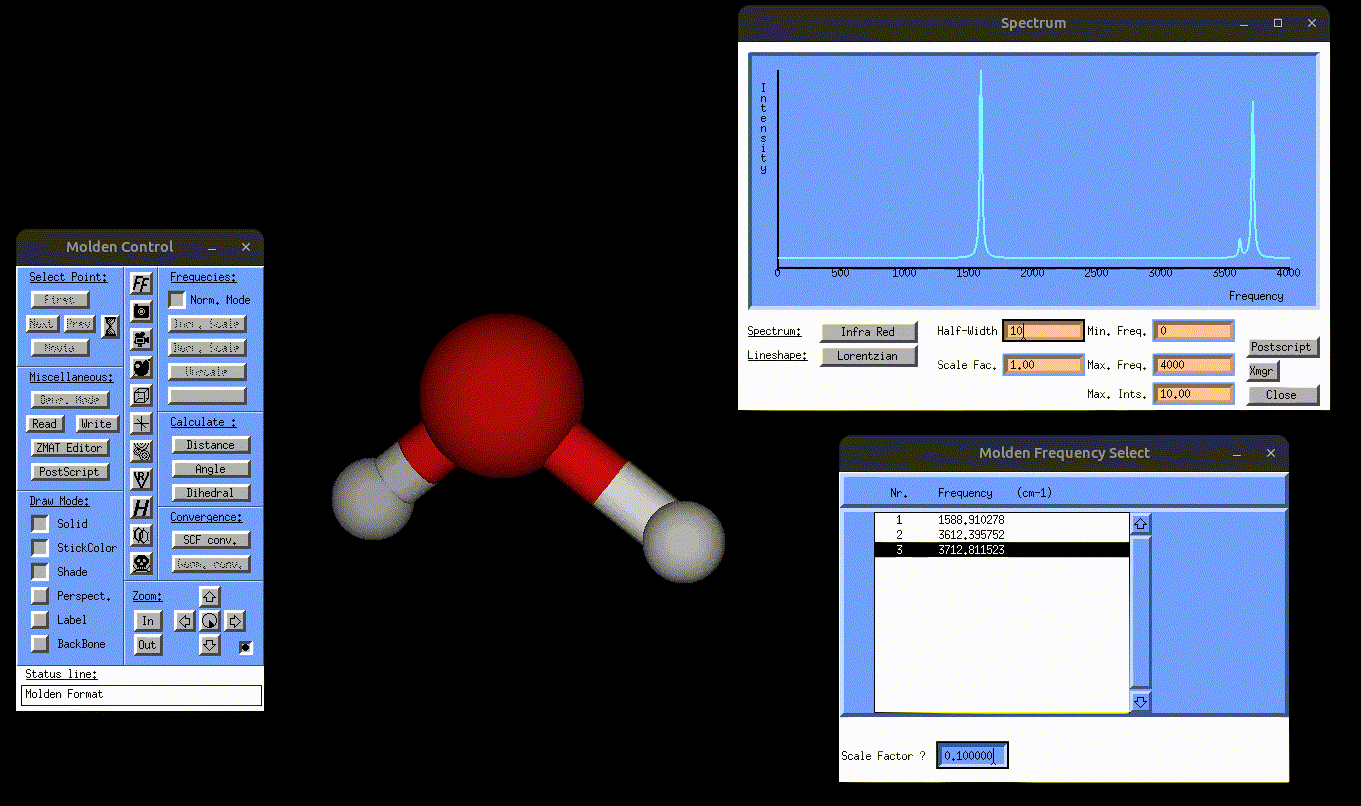Viewport: 1361px width, 806px height.
Task: Enable the Label checkbox
Action: coord(40,620)
